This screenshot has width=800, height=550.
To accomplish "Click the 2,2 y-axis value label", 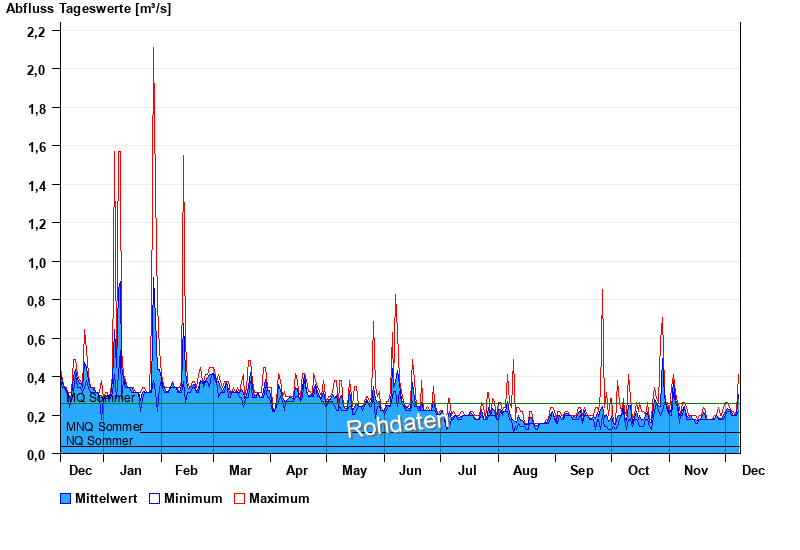I will click(36, 31).
